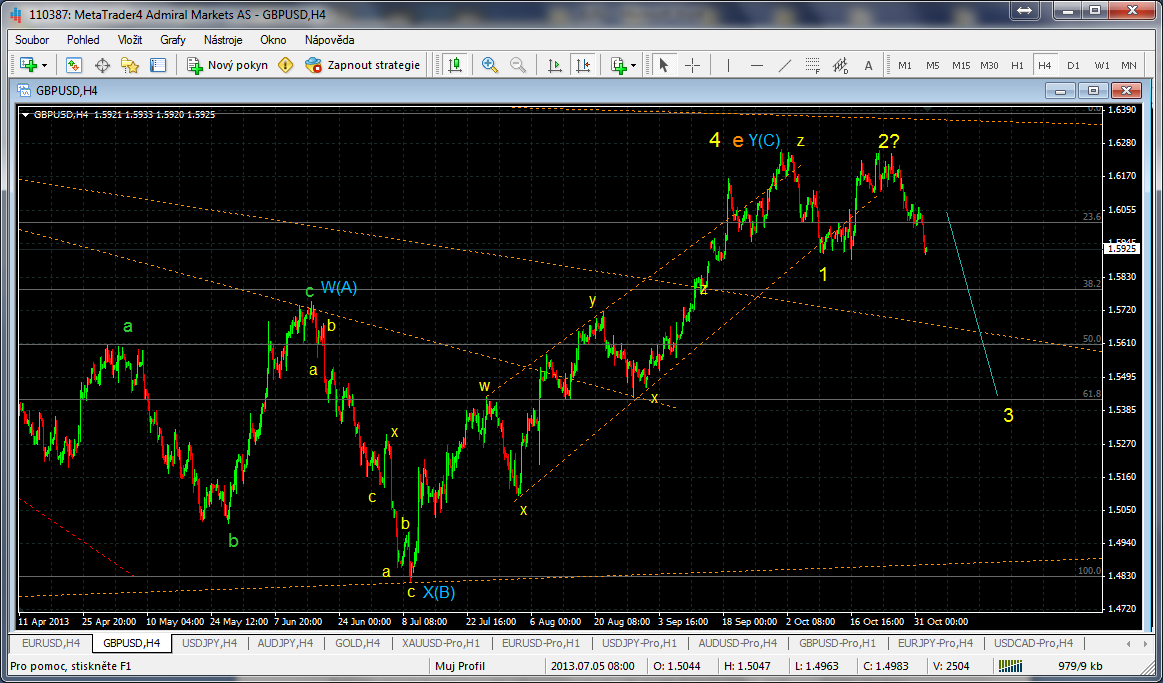The width and height of the screenshot is (1163, 683).
Task: Switch to the EURJPY-Pro,H4 chart tab
Action: point(934,643)
